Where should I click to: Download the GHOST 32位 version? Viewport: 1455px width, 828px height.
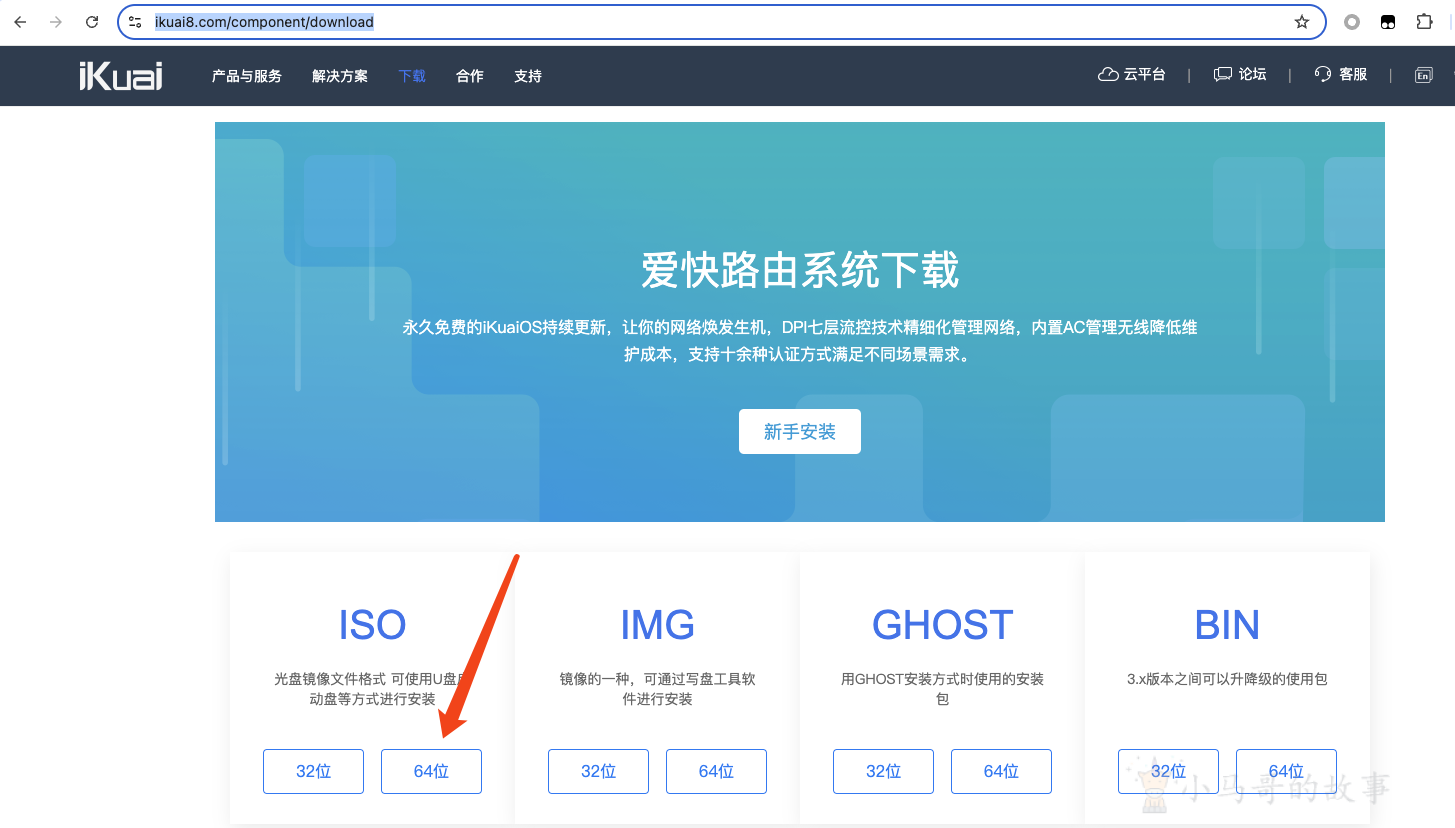point(883,771)
